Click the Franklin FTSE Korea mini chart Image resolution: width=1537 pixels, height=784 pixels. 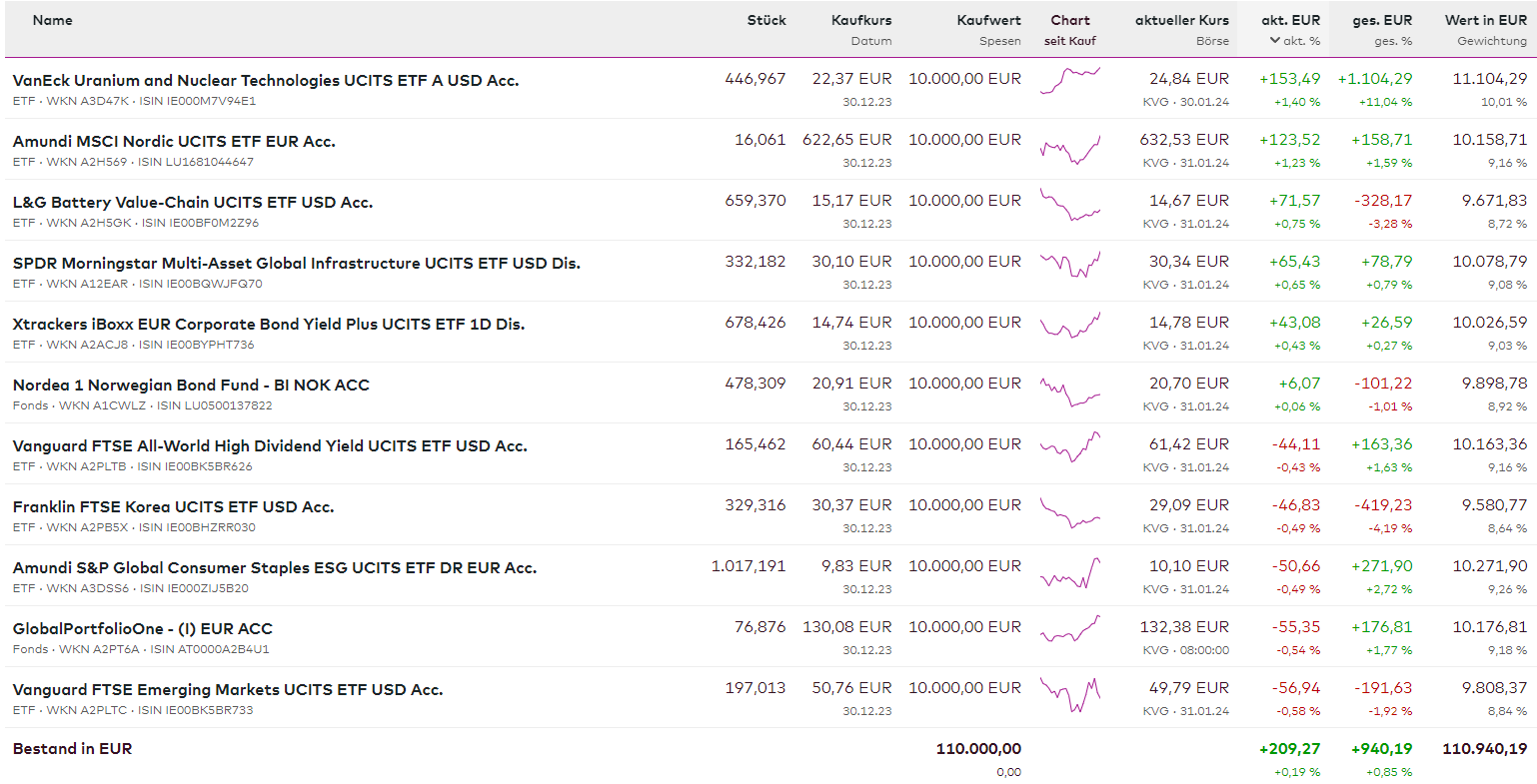(x=1069, y=513)
